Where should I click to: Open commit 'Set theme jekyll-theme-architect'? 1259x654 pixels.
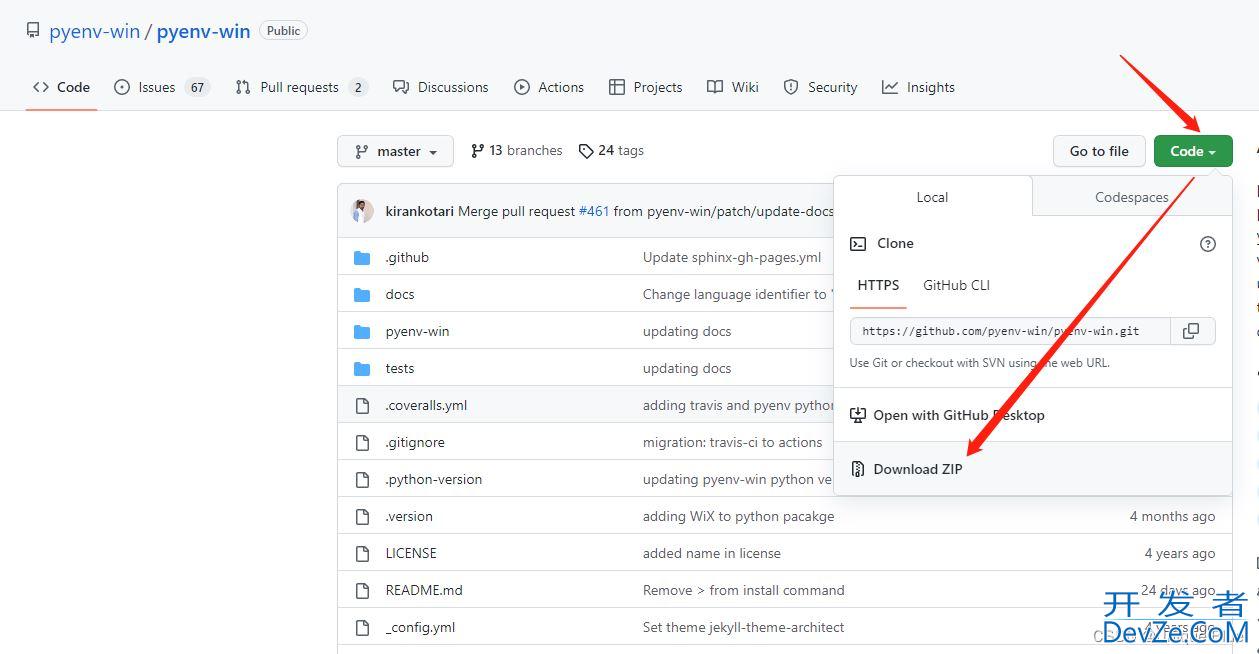click(744, 627)
